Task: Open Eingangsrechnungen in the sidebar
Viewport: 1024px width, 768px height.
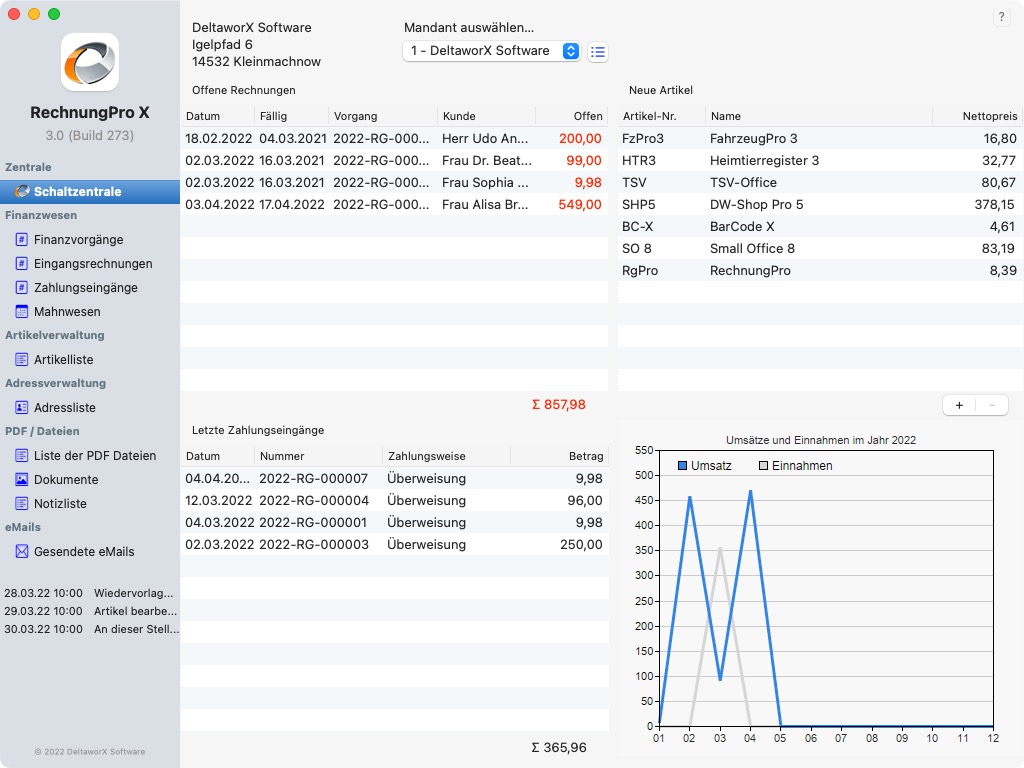Action: point(92,264)
